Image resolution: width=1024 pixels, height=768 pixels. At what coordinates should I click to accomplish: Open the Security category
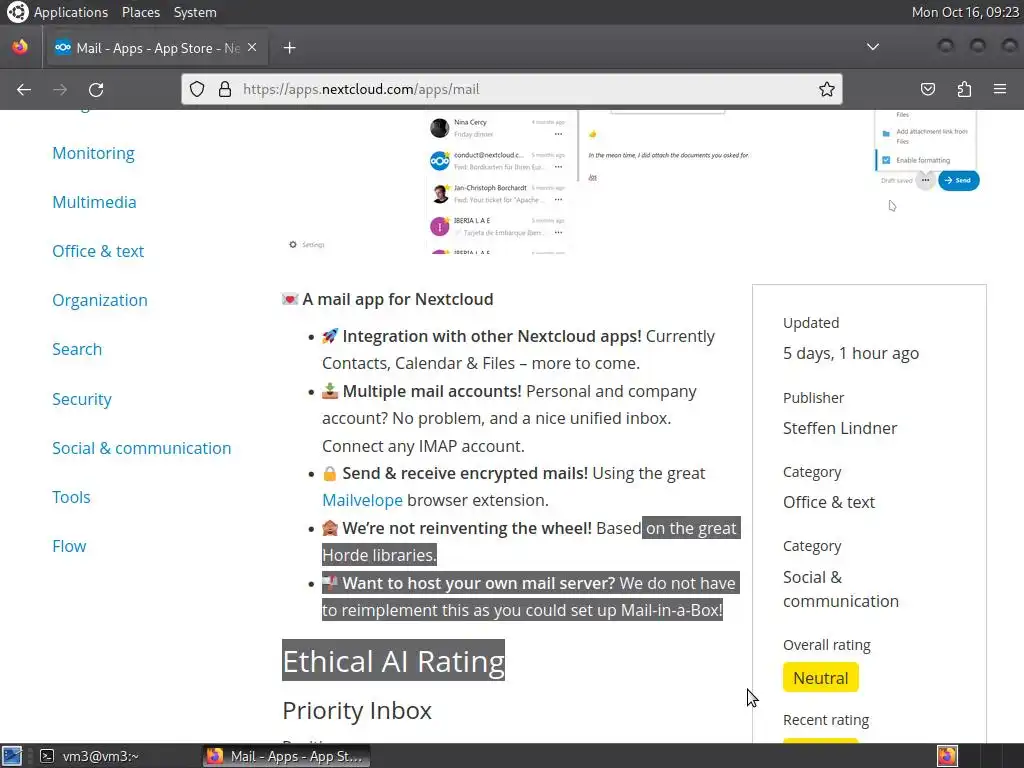[82, 399]
